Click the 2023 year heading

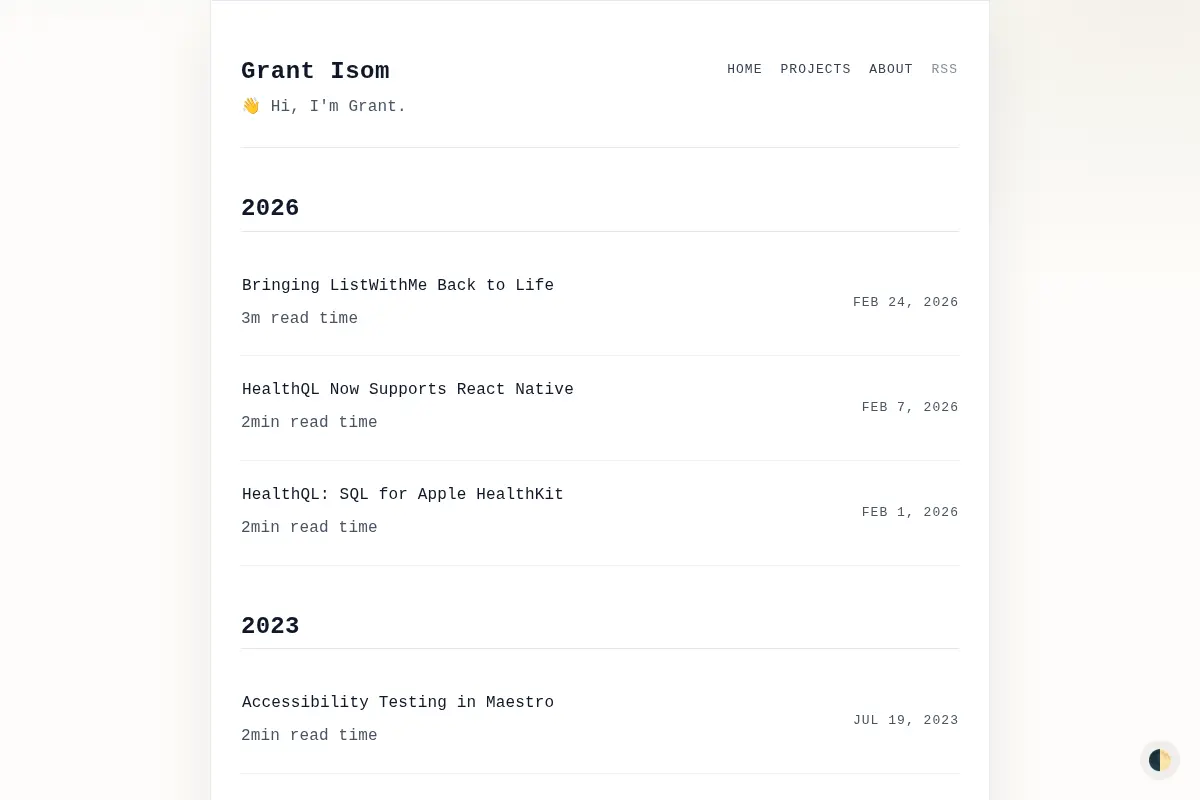[x=270, y=626]
